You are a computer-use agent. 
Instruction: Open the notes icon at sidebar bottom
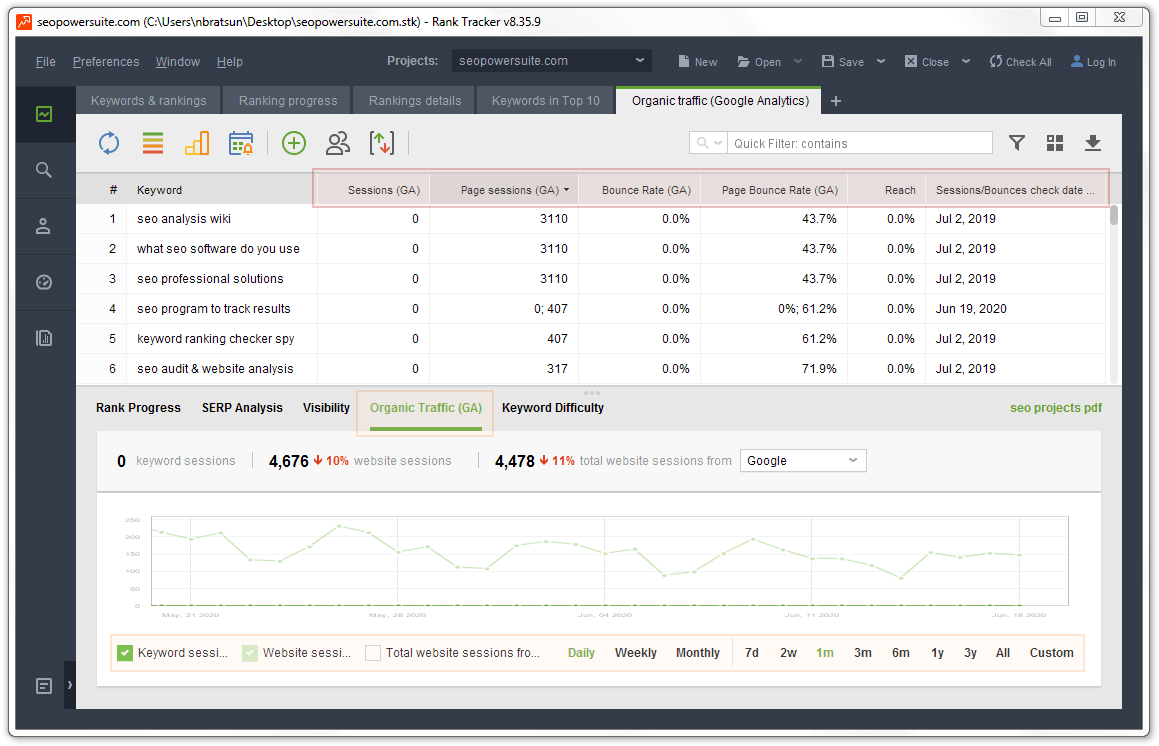click(44, 686)
